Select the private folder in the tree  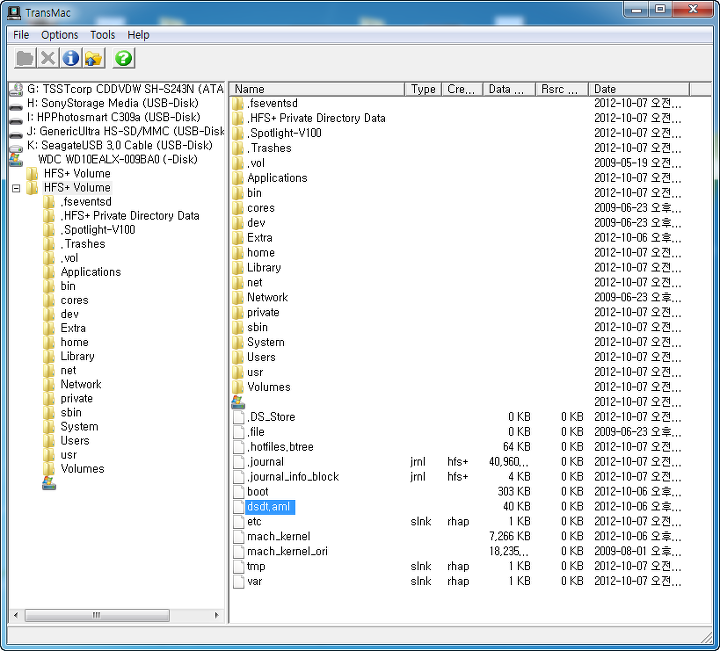click(x=77, y=398)
